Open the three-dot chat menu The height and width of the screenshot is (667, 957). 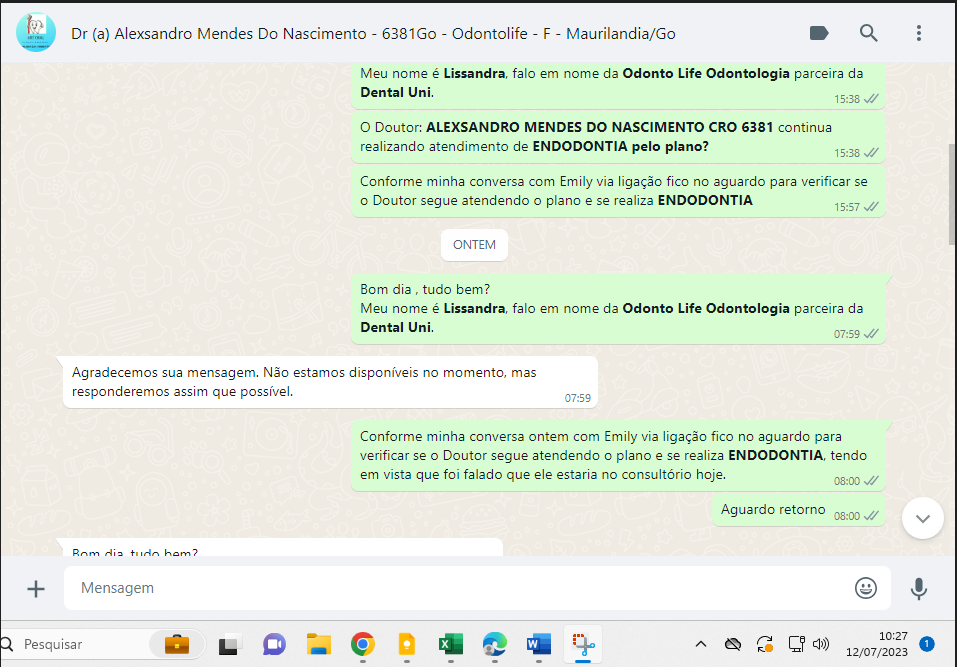click(919, 33)
